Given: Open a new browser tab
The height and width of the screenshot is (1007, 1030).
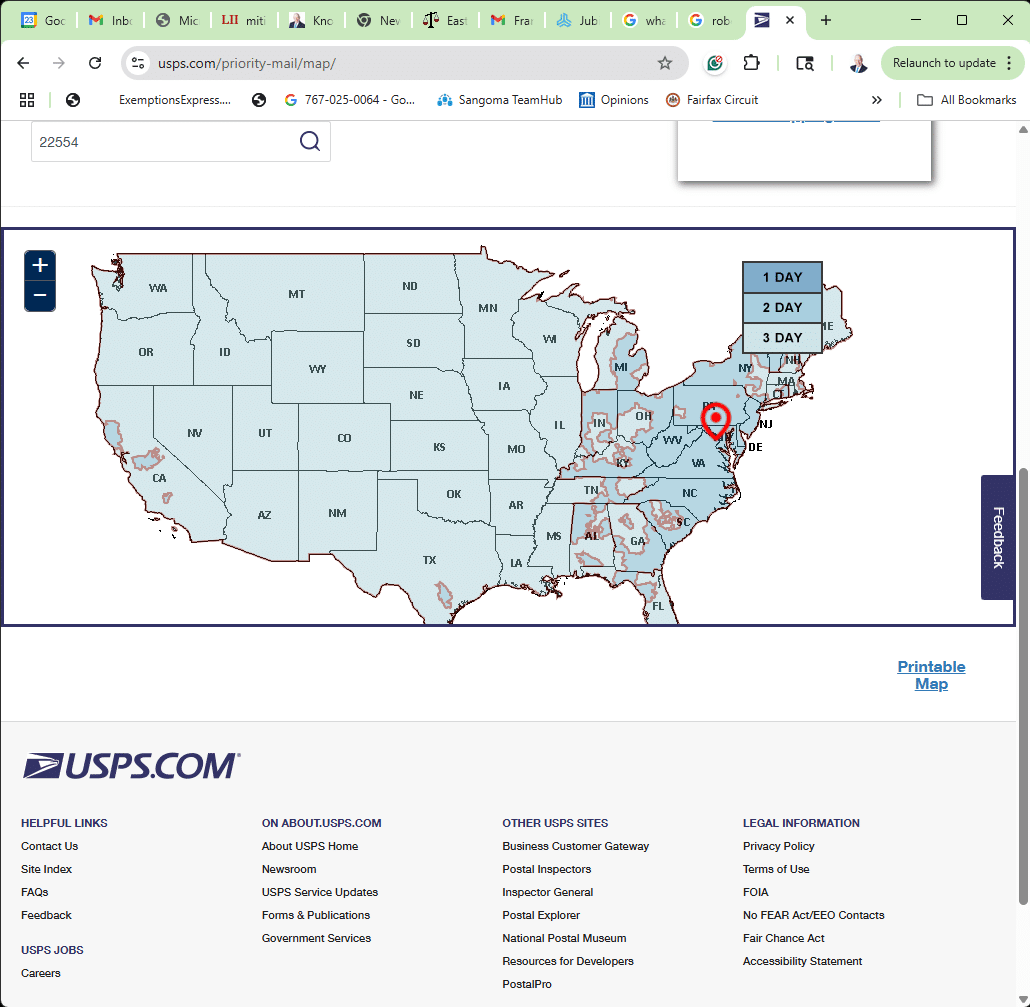Looking at the screenshot, I should point(826,20).
